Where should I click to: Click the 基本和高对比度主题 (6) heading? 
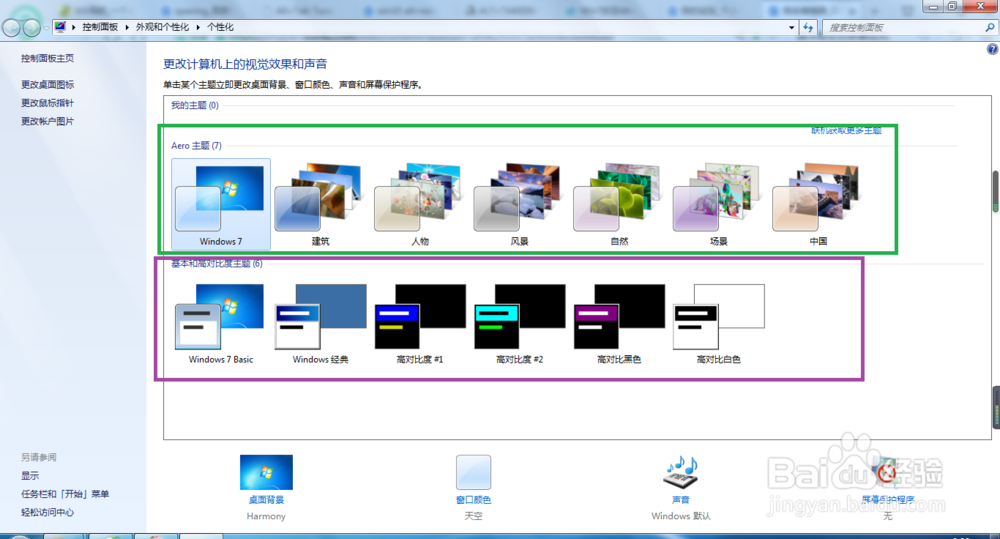pos(217,263)
